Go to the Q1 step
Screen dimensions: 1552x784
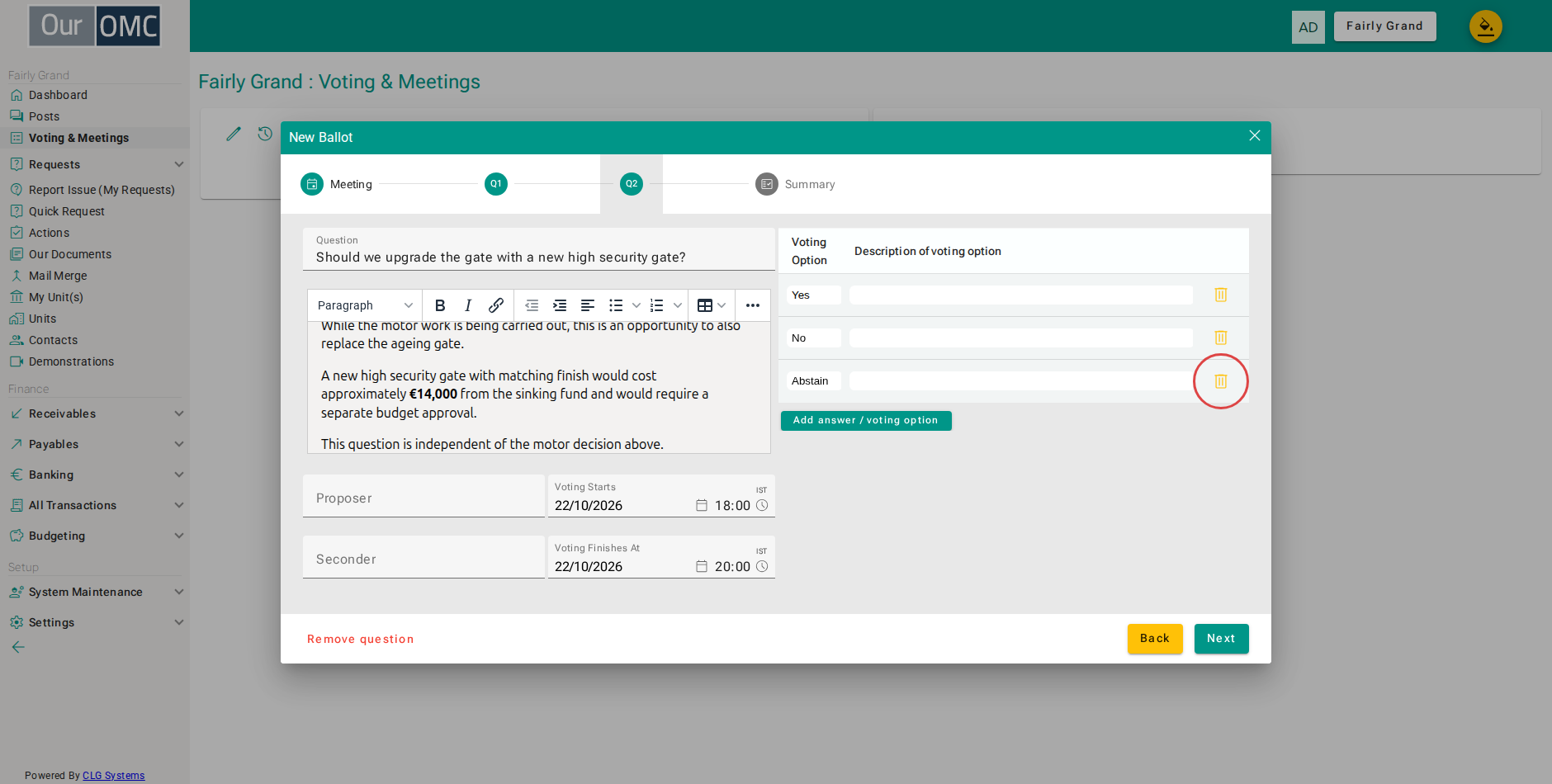pos(496,184)
